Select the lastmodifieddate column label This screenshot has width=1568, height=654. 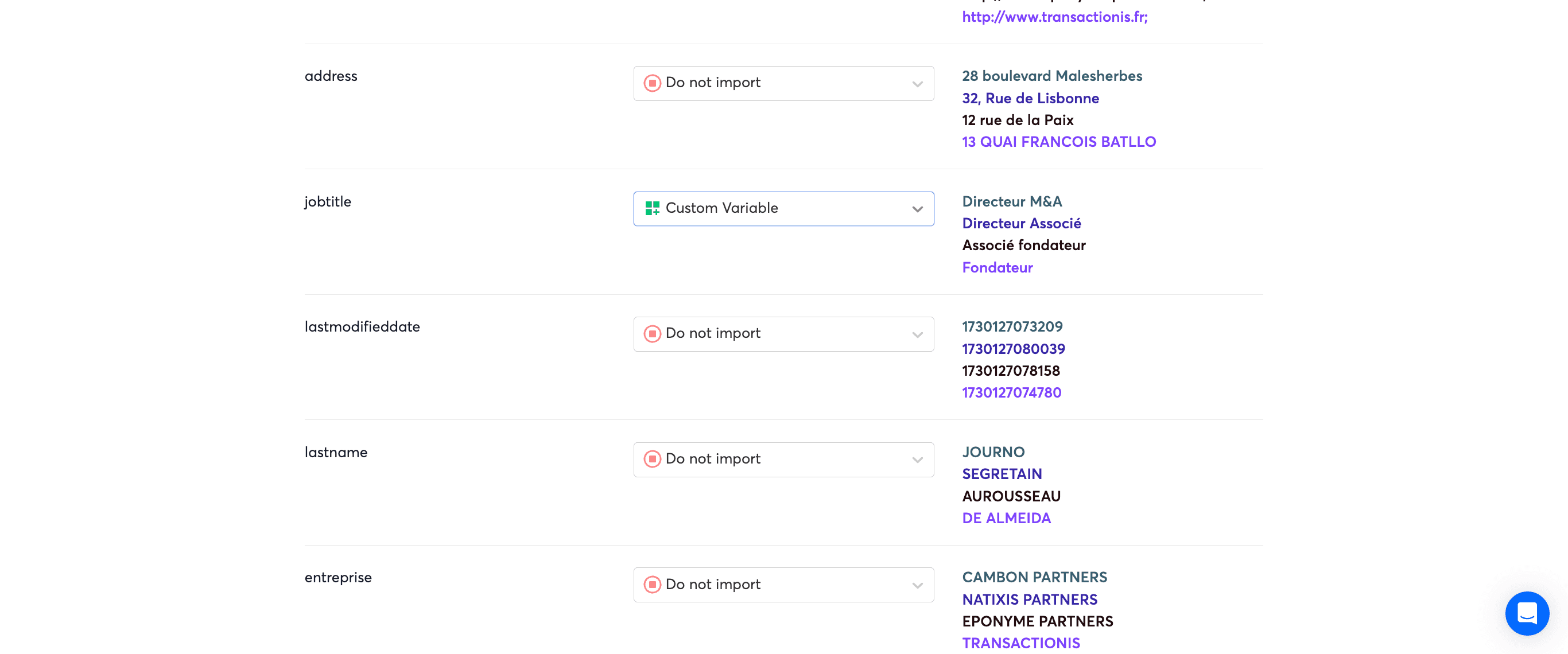pos(362,326)
